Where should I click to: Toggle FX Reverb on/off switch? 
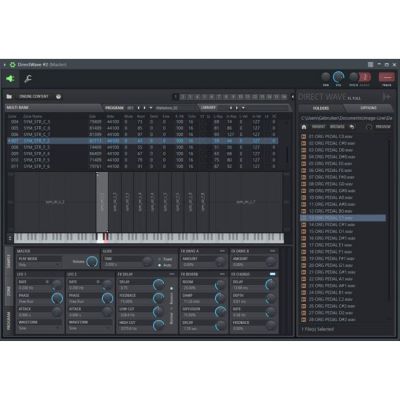[x=222, y=274]
